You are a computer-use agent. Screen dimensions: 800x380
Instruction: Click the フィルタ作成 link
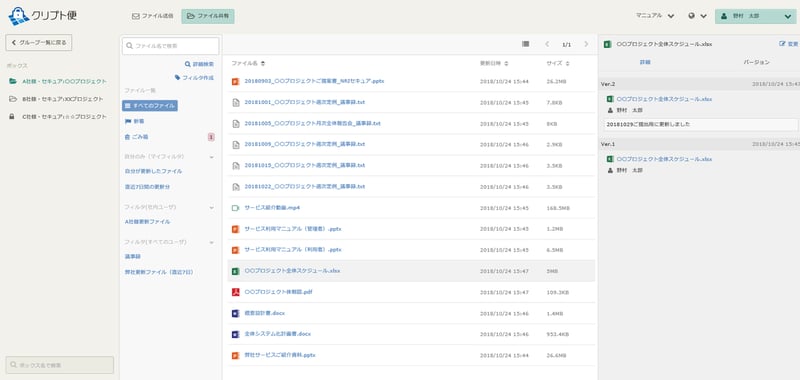click(194, 78)
